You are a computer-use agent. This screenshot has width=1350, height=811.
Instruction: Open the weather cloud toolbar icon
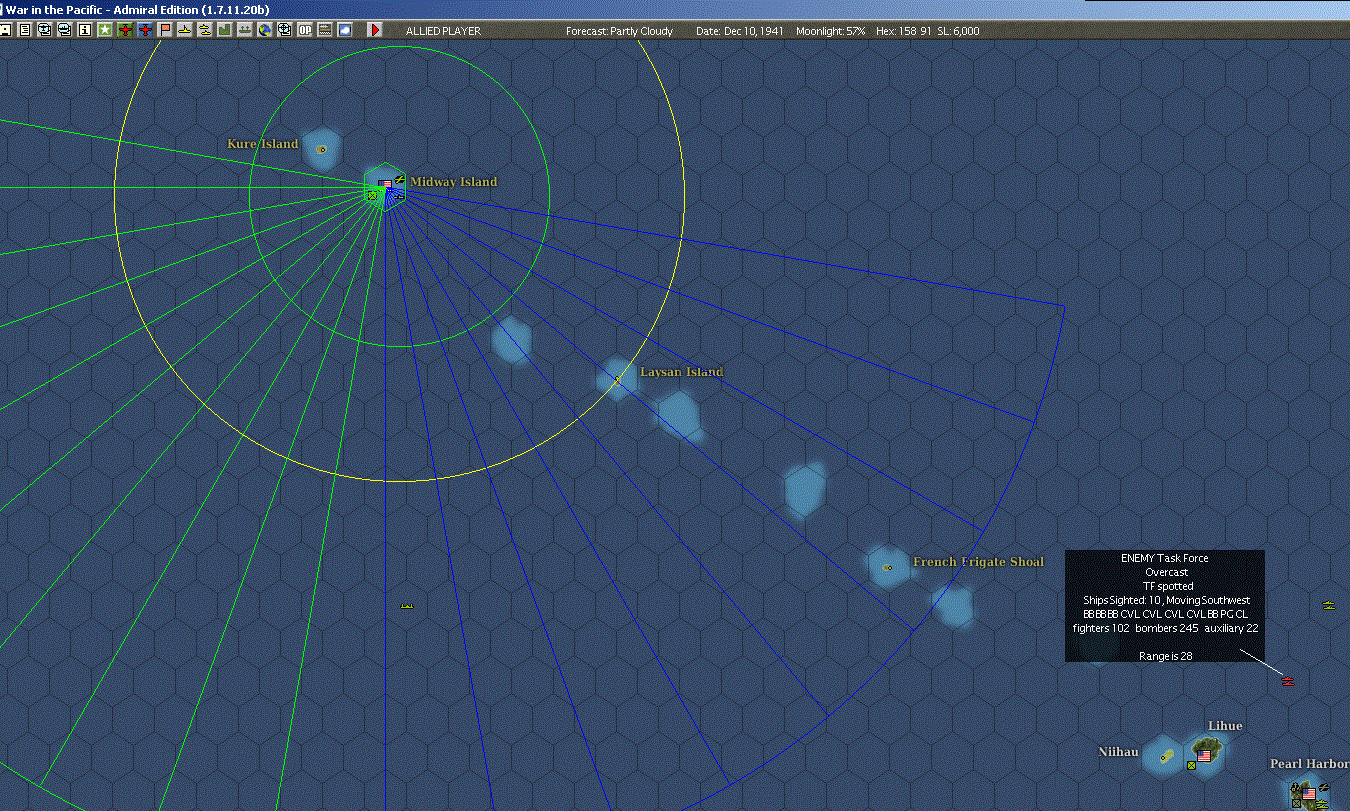[344, 30]
